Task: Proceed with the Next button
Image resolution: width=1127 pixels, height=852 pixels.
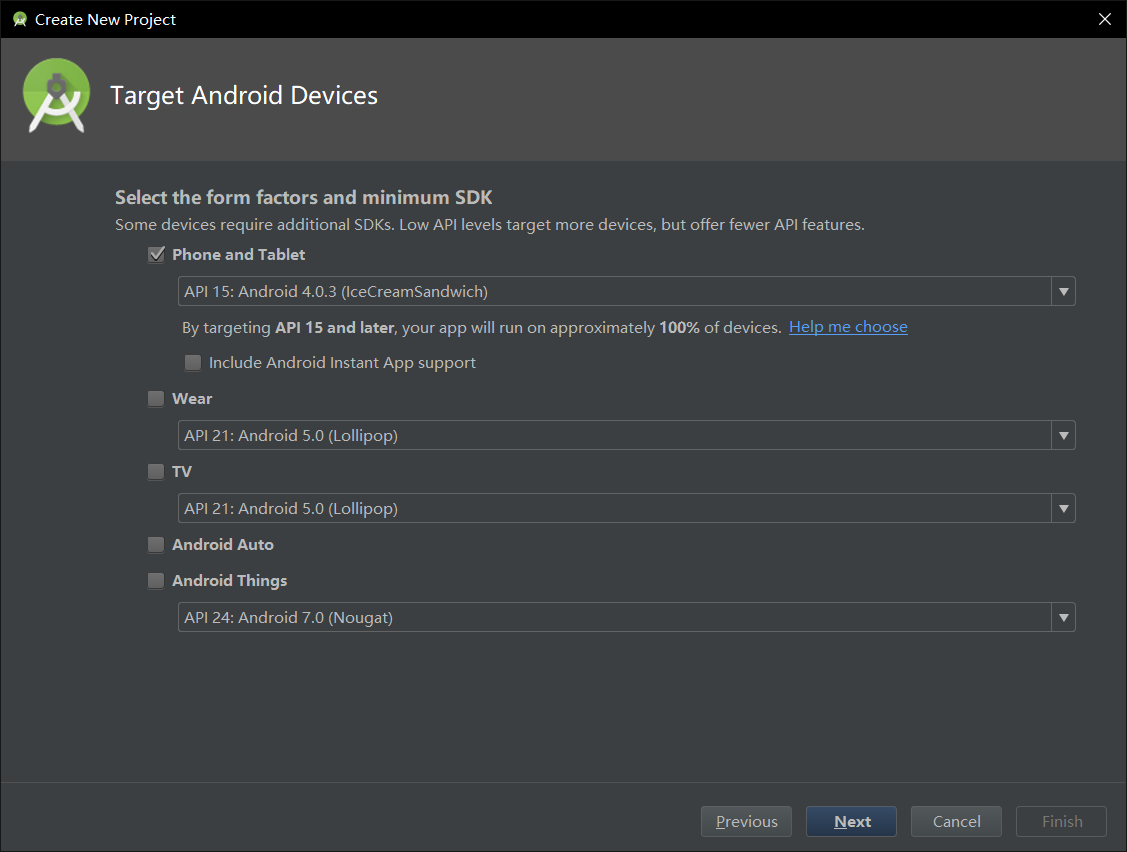Action: pyautogui.click(x=852, y=822)
